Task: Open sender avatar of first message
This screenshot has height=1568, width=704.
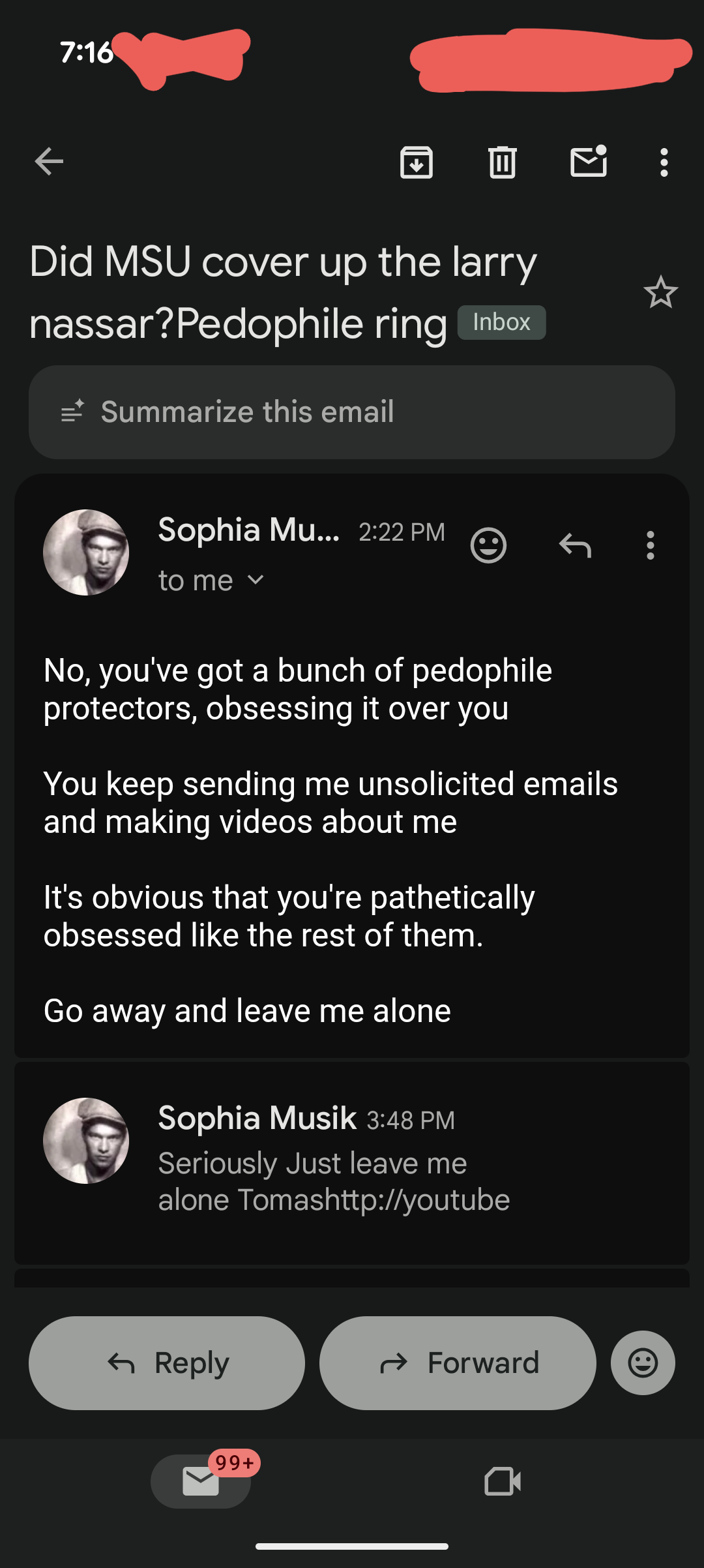Action: tap(86, 552)
